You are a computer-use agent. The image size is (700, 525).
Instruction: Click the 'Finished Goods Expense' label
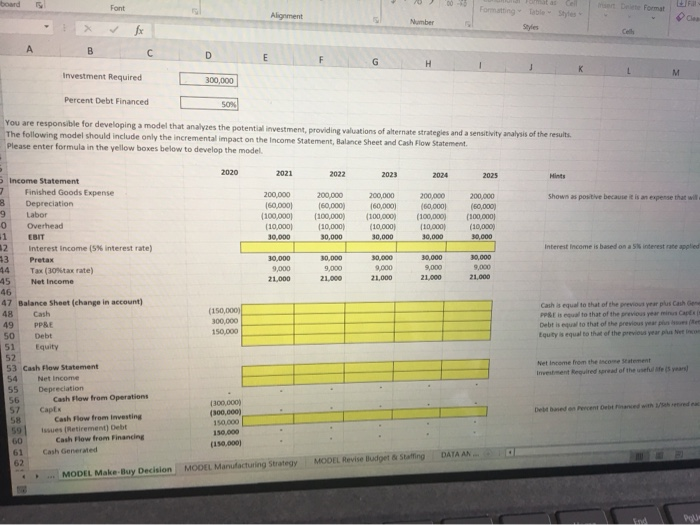69,192
